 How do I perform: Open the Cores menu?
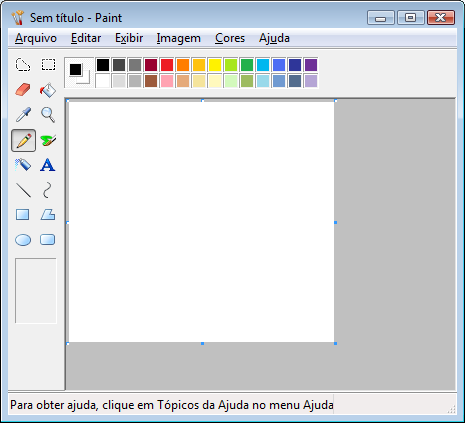pyautogui.click(x=230, y=38)
